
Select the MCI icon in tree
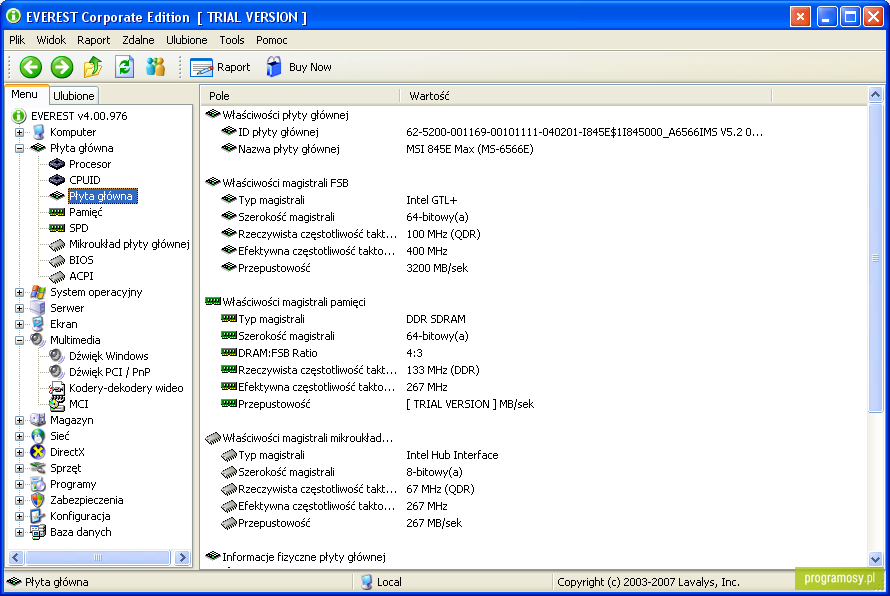(x=57, y=404)
